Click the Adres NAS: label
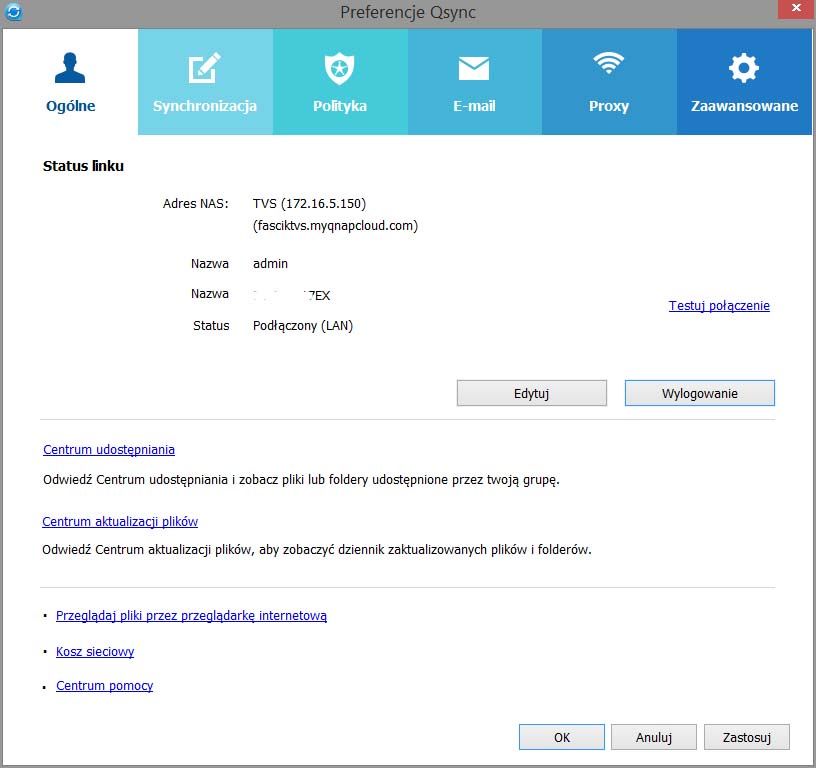Screen dimensions: 816x768 point(195,203)
